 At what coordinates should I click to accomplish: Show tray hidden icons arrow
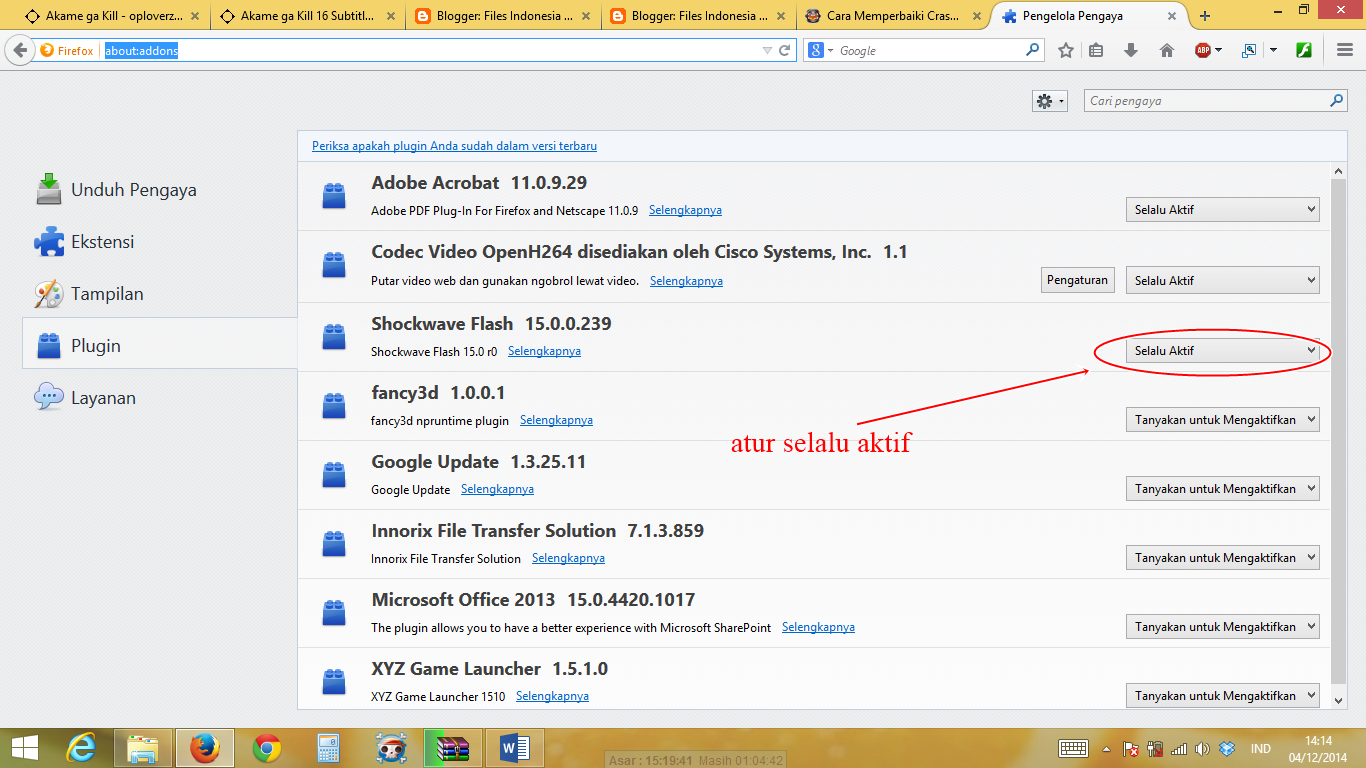pyautogui.click(x=1106, y=749)
